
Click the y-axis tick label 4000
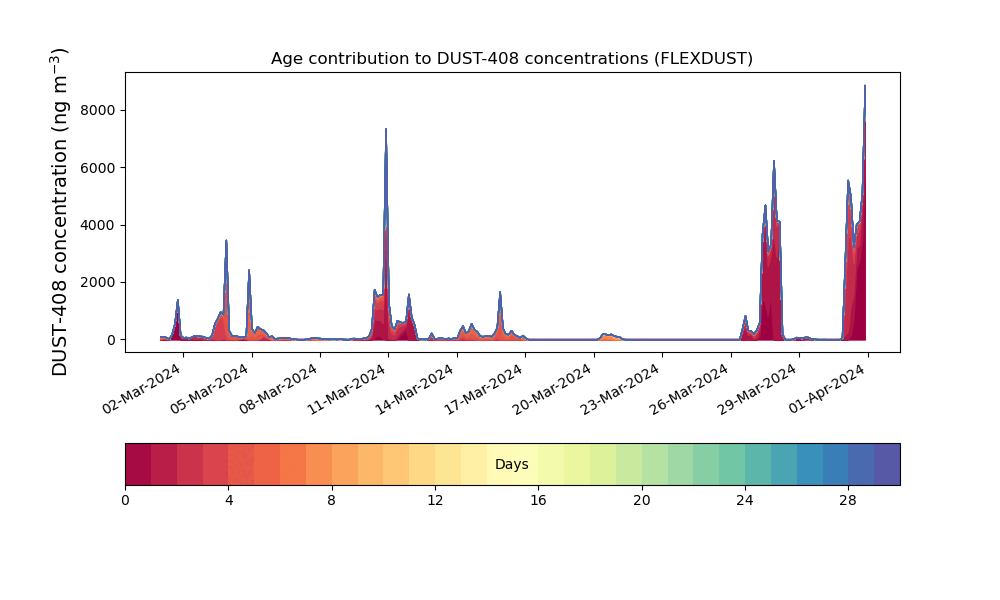point(98,225)
